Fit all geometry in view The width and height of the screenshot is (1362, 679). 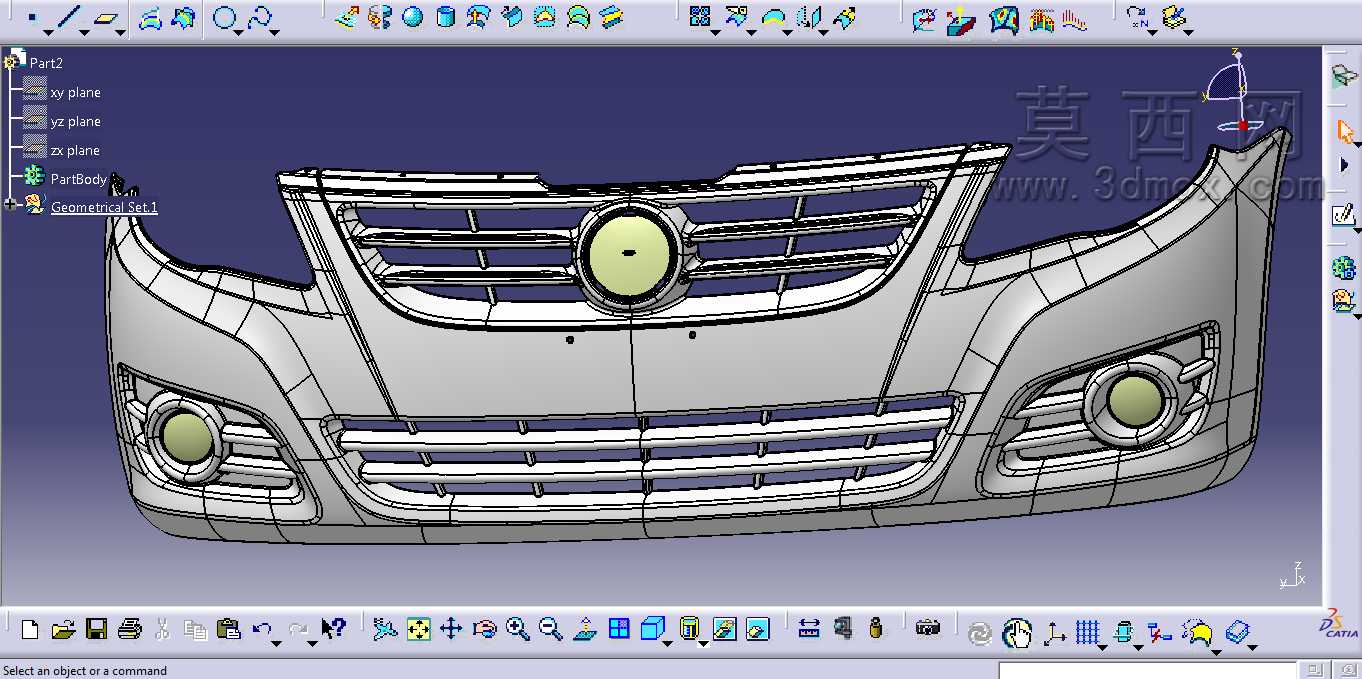418,629
